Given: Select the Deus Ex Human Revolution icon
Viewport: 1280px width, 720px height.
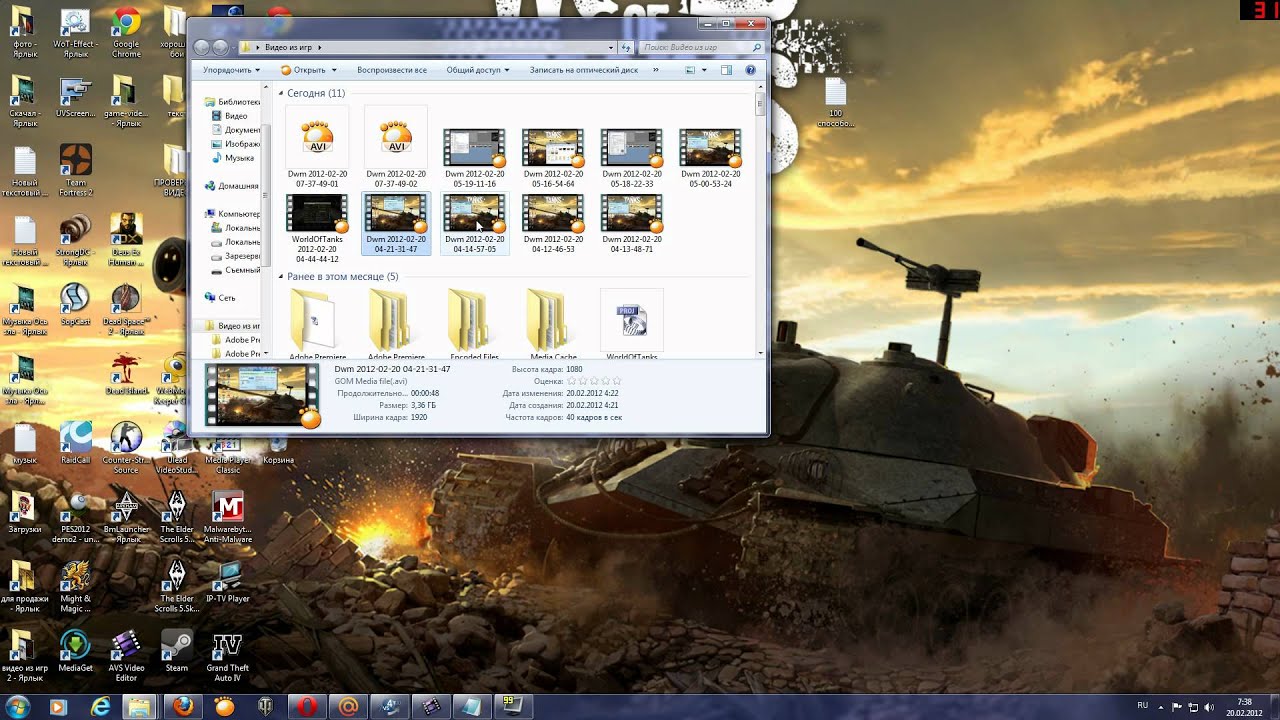Looking at the screenshot, I should 126,240.
